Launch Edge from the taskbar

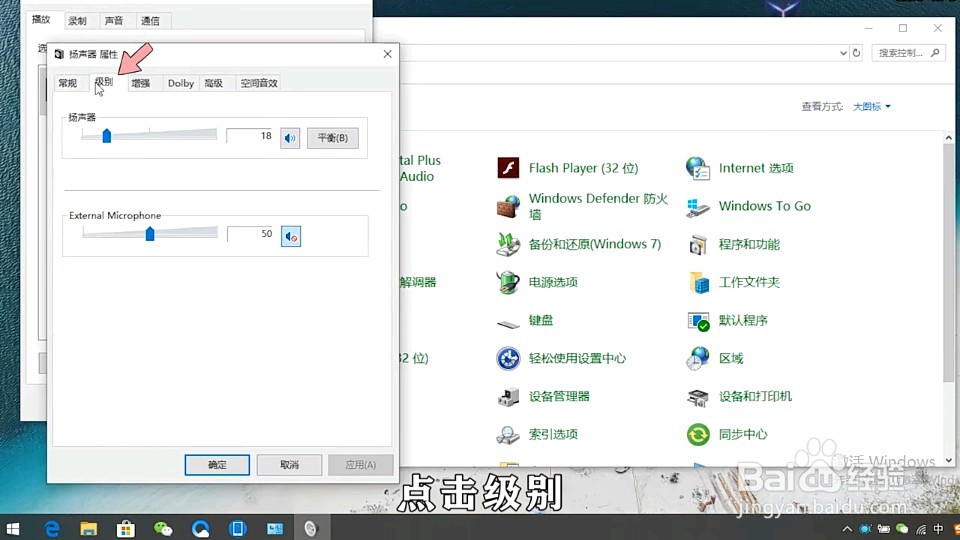coord(52,528)
